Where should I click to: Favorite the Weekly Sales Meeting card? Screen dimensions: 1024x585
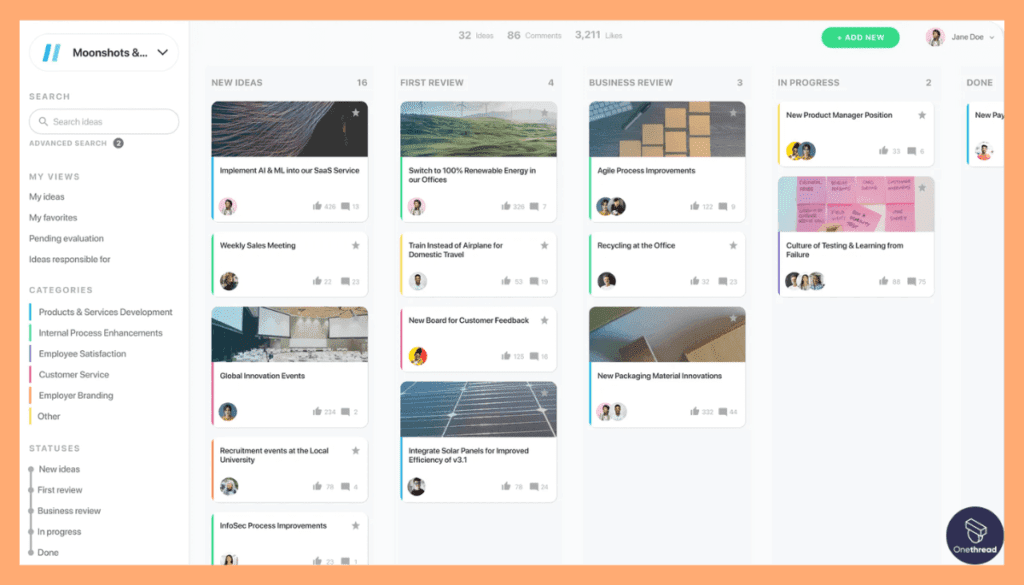[356, 245]
